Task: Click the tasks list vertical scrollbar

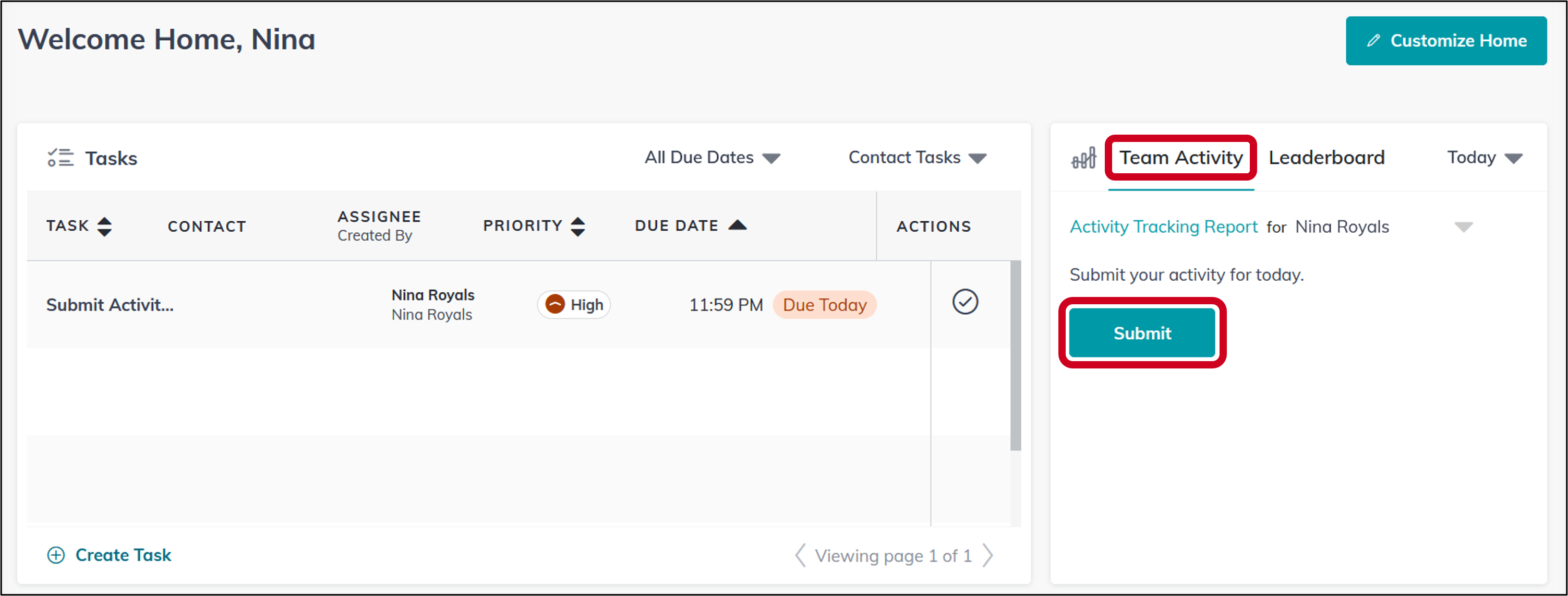Action: (x=1015, y=355)
